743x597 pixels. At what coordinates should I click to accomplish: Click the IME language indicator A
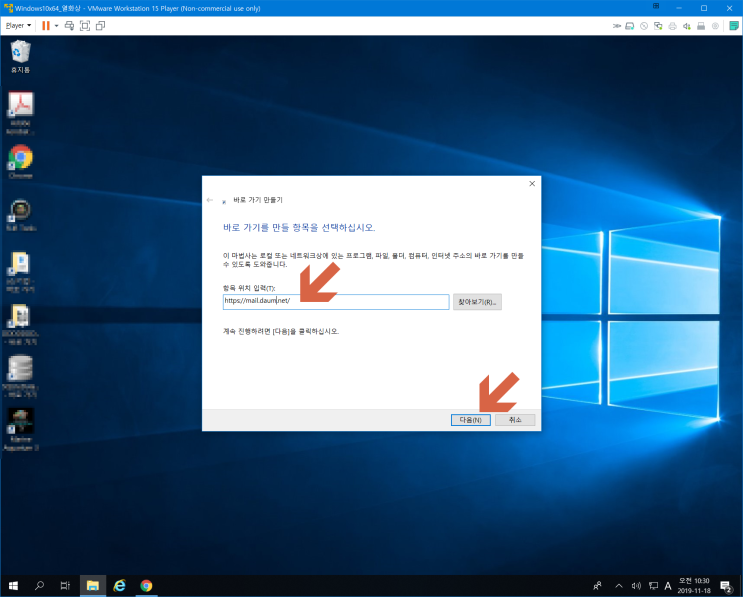pos(668,586)
